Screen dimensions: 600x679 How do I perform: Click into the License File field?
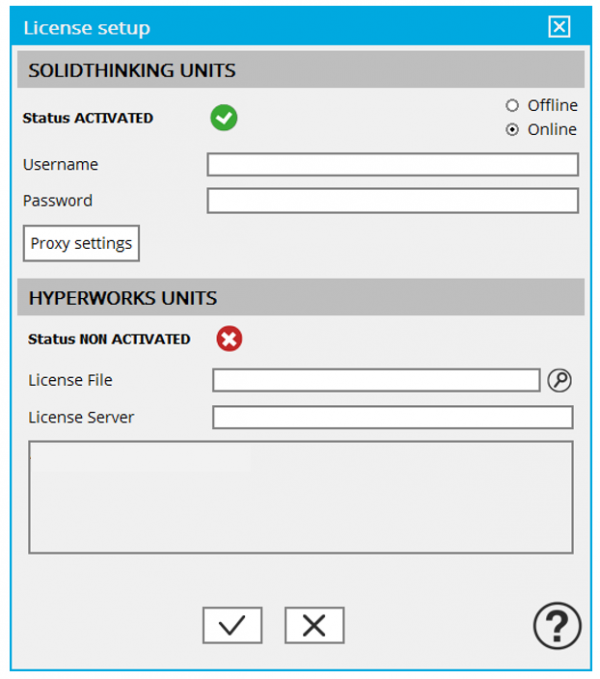click(x=376, y=380)
